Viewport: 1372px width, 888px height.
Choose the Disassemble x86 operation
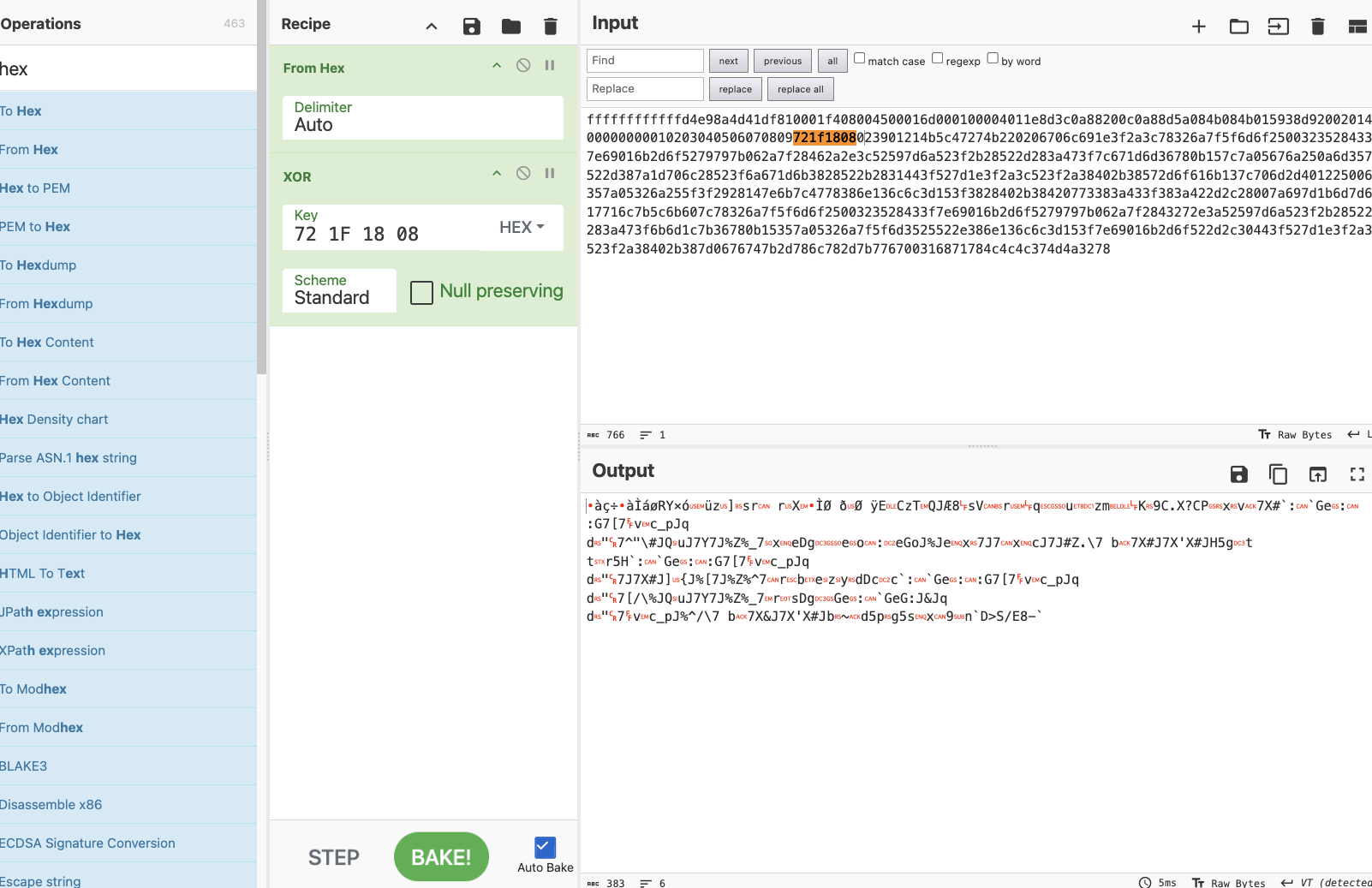[51, 805]
